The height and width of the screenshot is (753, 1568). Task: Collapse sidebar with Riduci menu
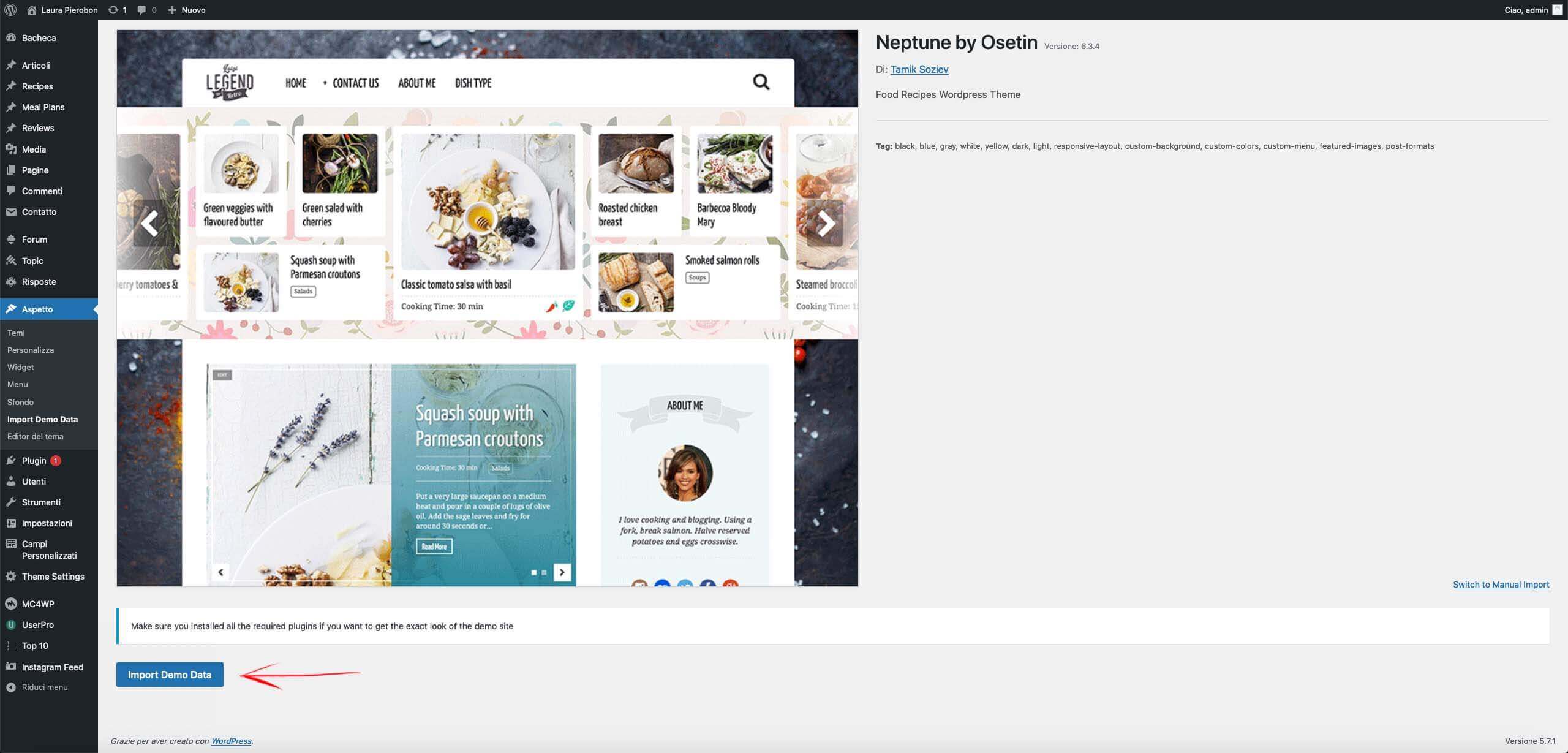coord(44,687)
